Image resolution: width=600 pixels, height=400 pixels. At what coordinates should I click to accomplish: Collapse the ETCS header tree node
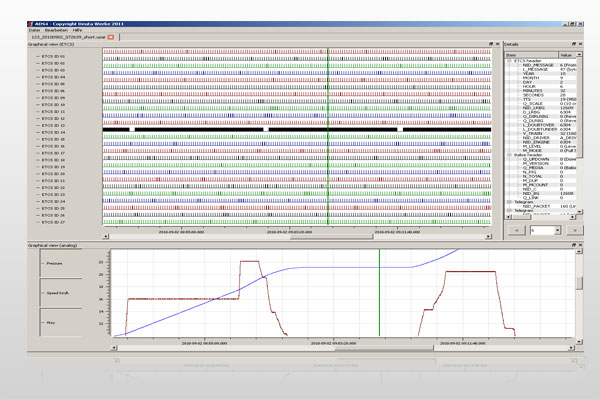coord(509,61)
